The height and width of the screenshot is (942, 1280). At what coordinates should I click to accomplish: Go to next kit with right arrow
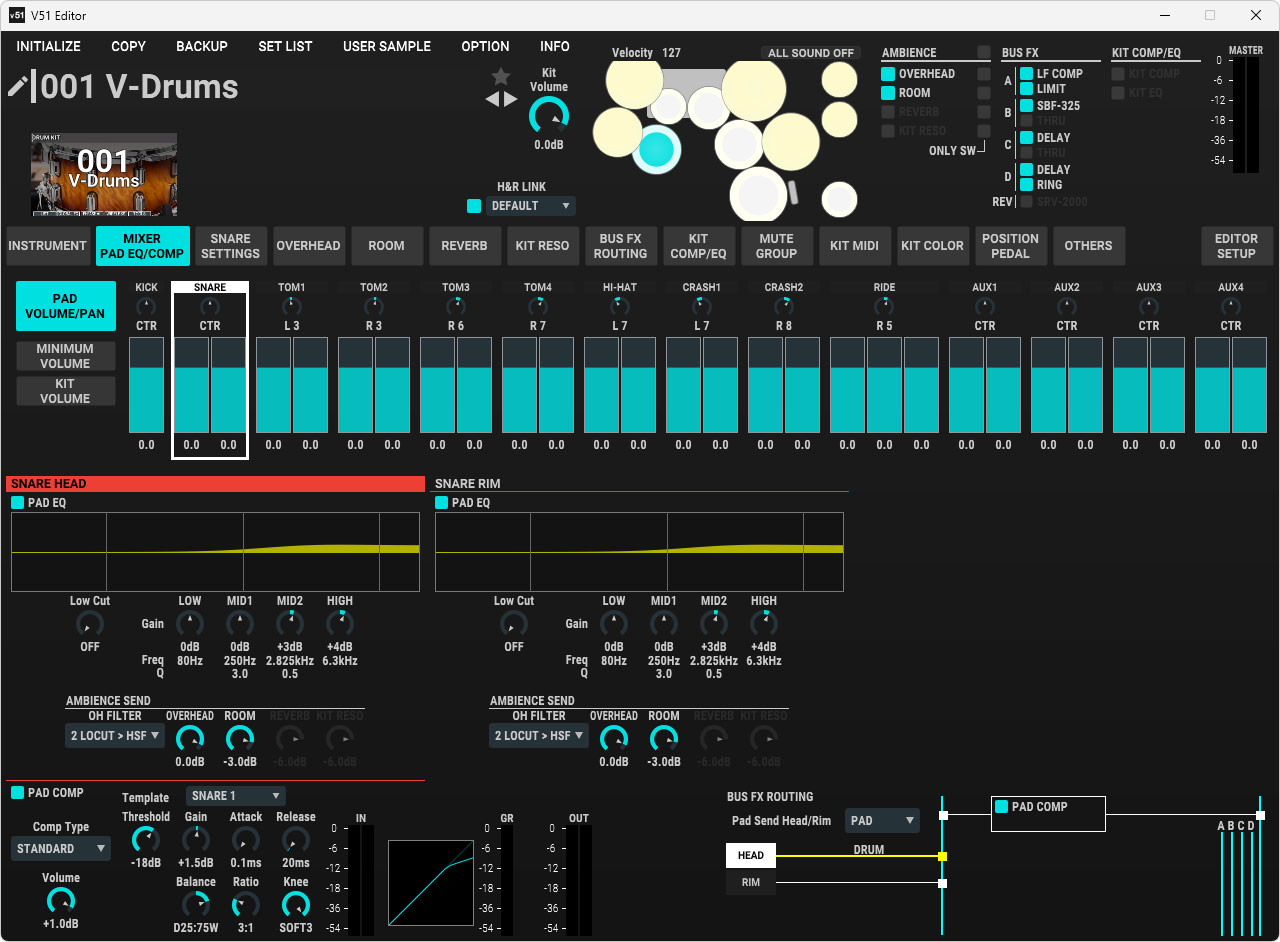pos(511,99)
